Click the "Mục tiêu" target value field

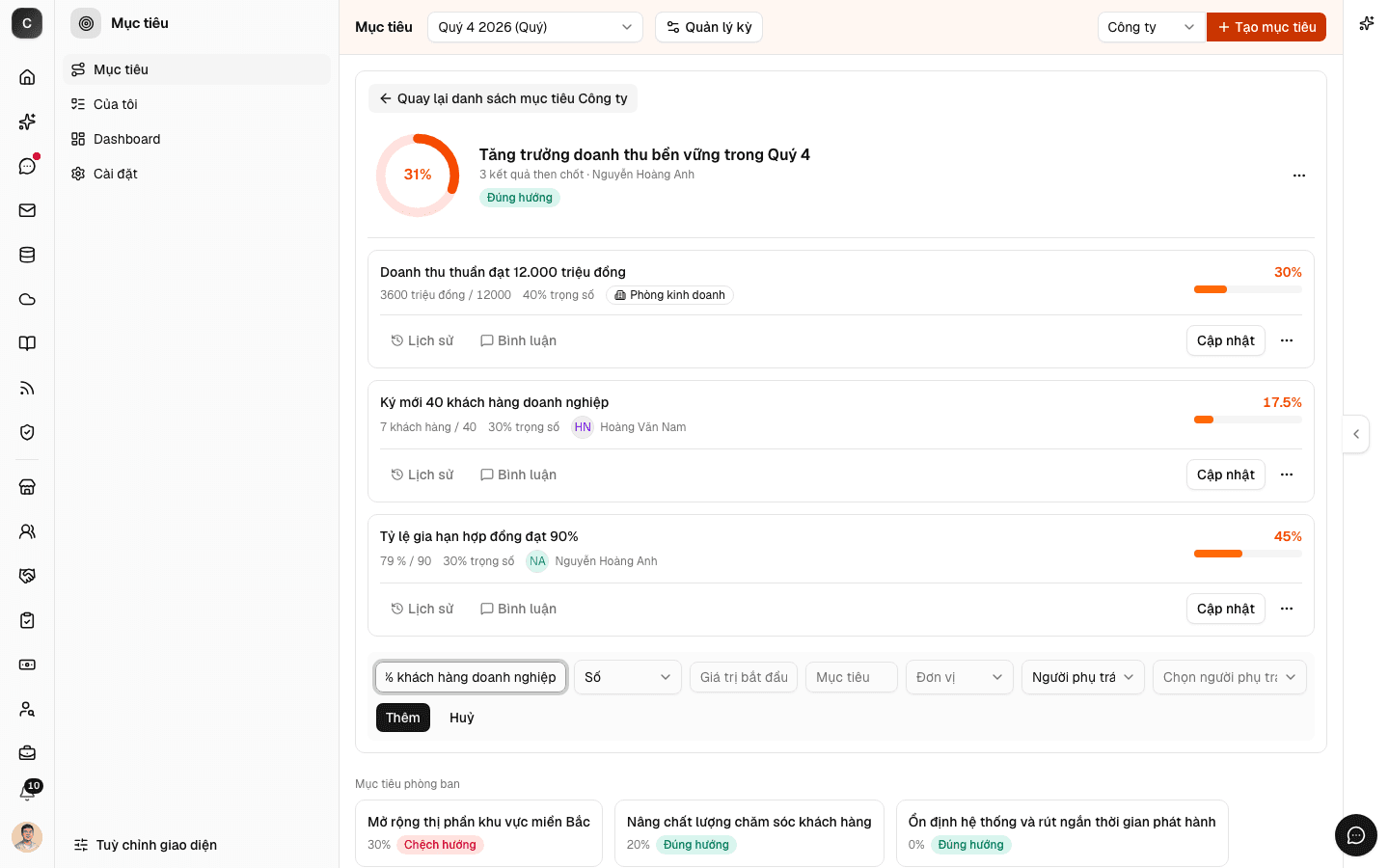click(x=852, y=677)
